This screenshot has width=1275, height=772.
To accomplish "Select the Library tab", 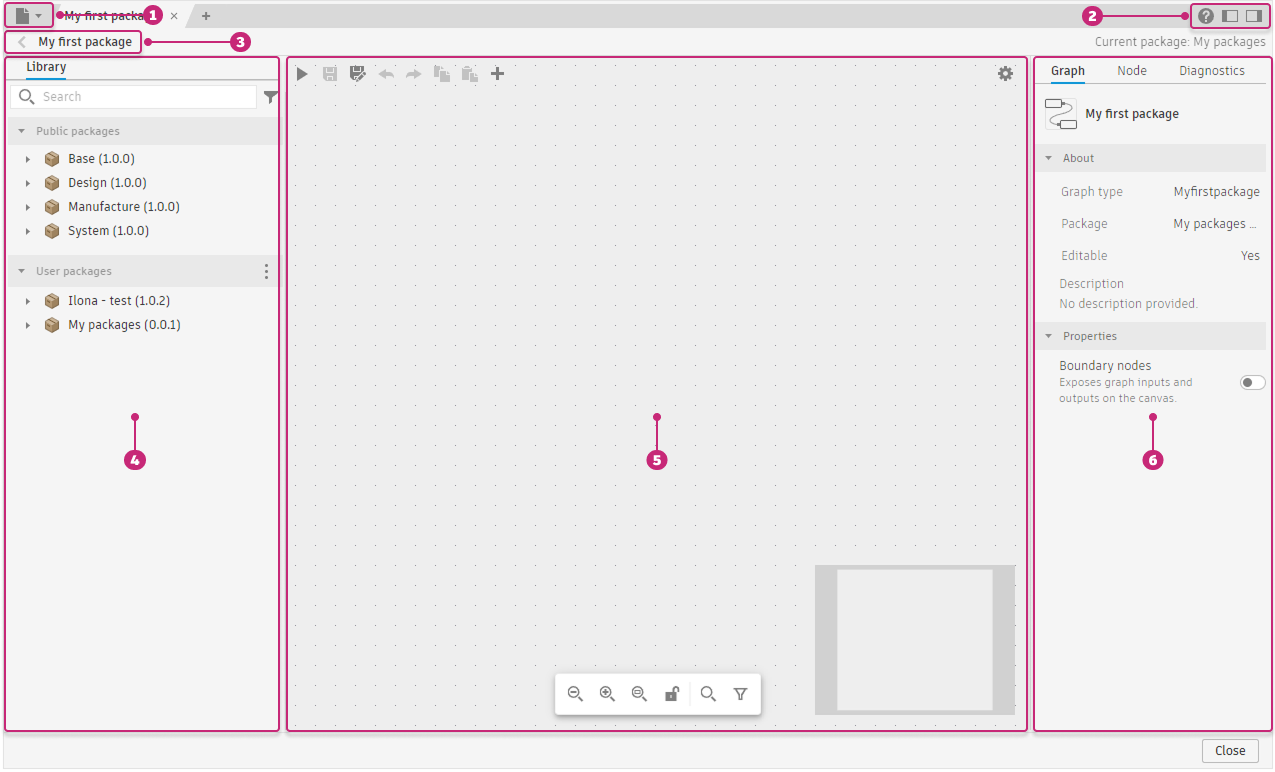I will (46, 68).
